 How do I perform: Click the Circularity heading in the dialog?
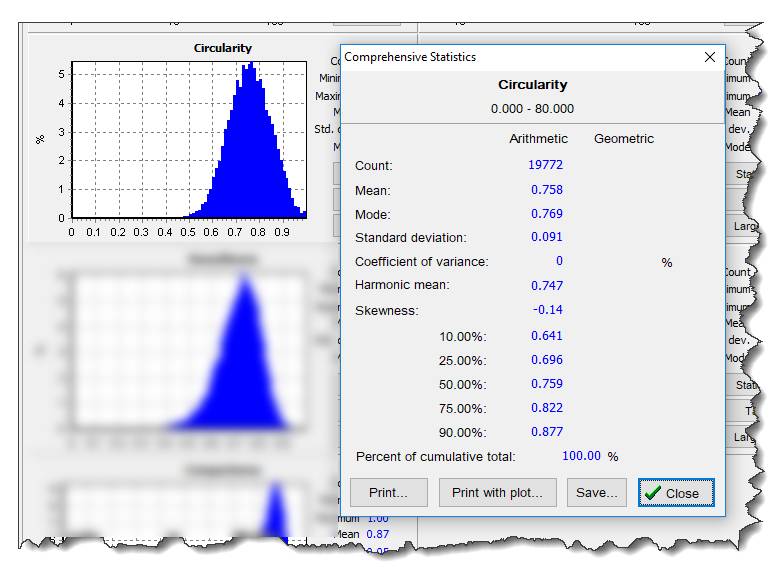point(532,85)
